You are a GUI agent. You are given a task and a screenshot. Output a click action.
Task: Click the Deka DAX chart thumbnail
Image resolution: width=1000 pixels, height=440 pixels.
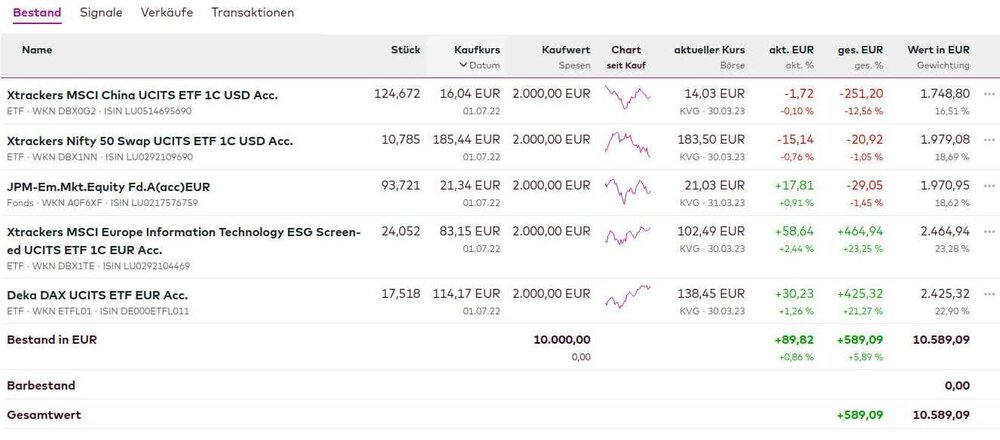click(626, 296)
